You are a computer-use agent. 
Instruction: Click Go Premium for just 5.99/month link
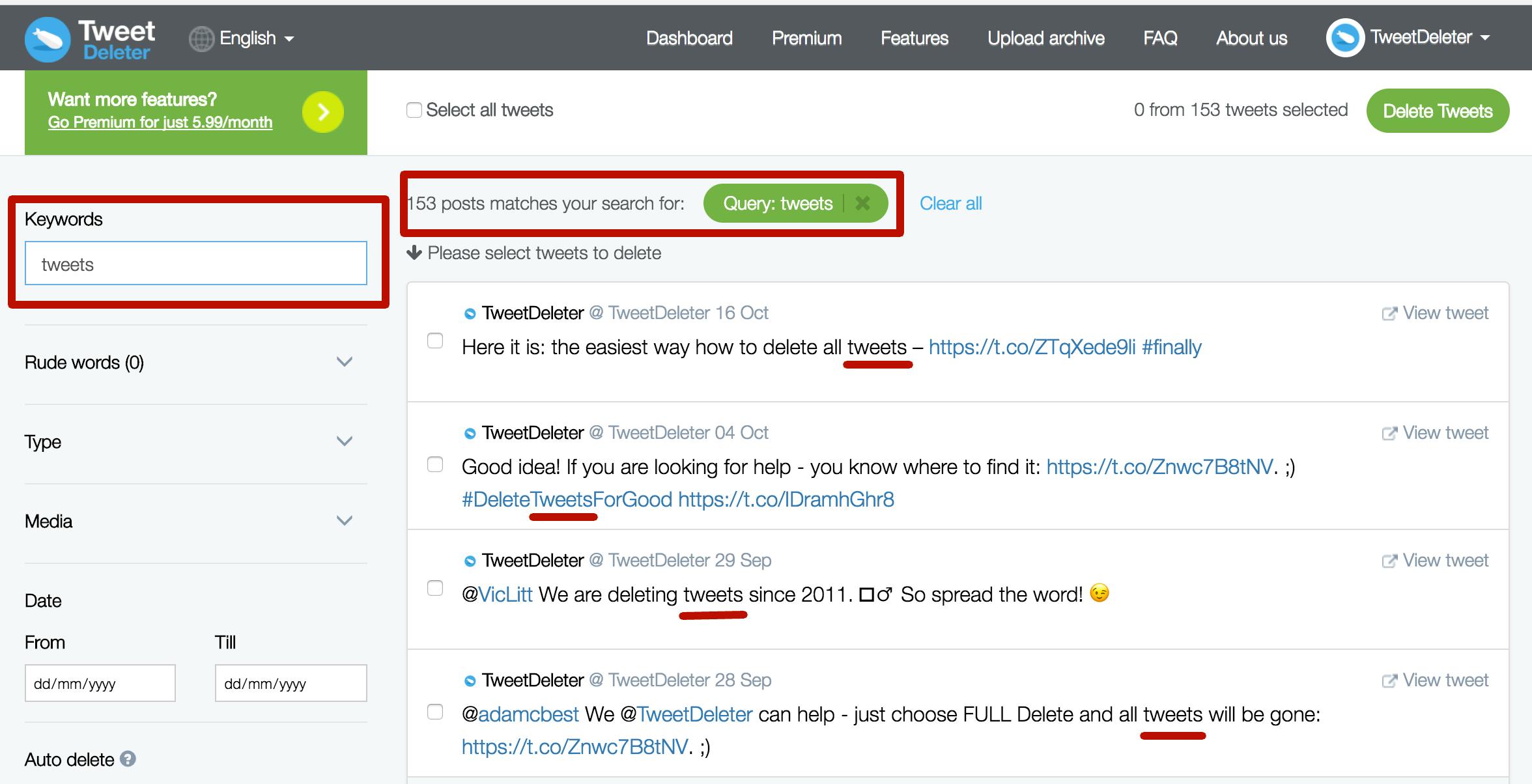(160, 122)
